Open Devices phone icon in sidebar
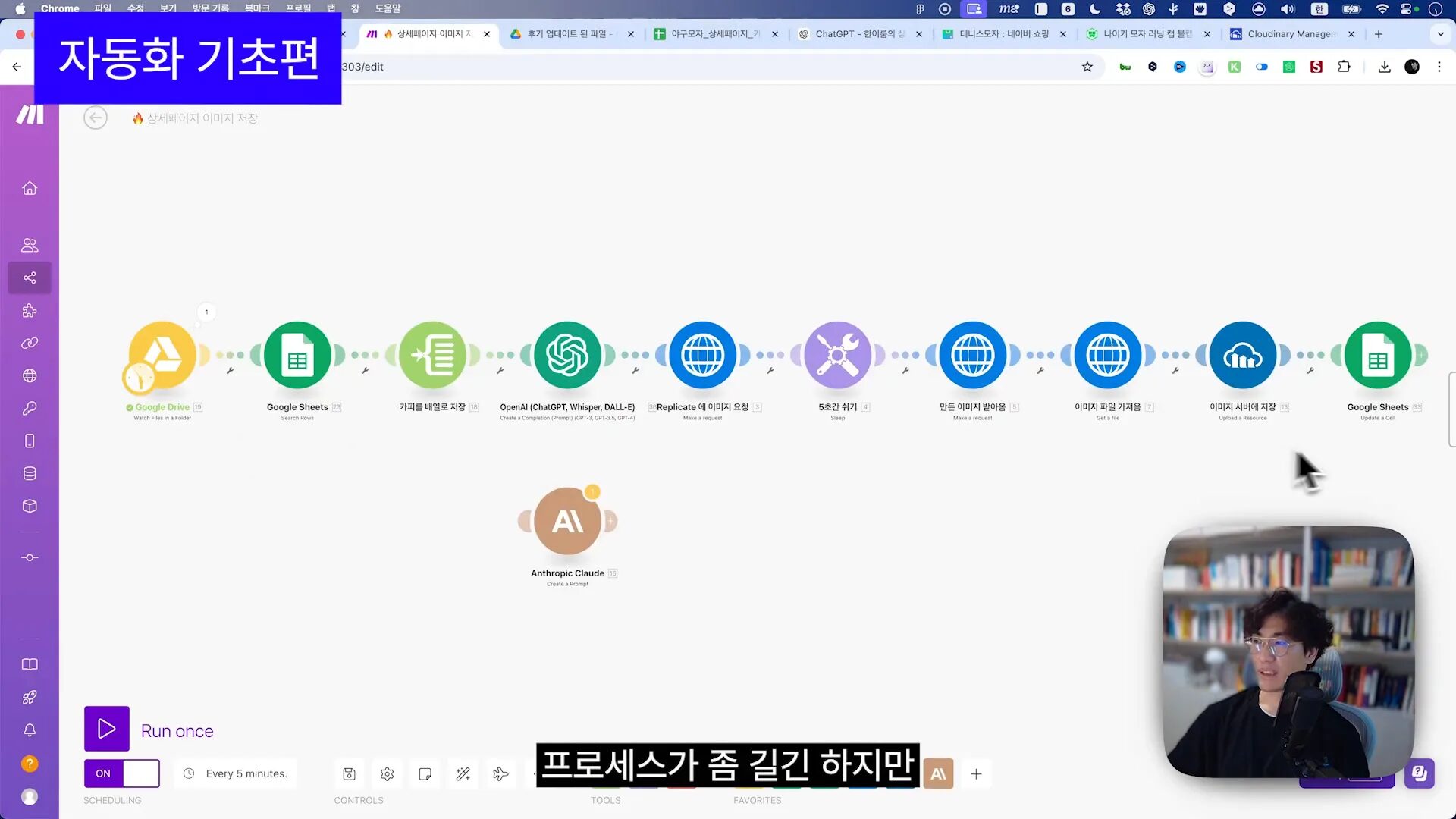The width and height of the screenshot is (1456, 819). tap(30, 441)
